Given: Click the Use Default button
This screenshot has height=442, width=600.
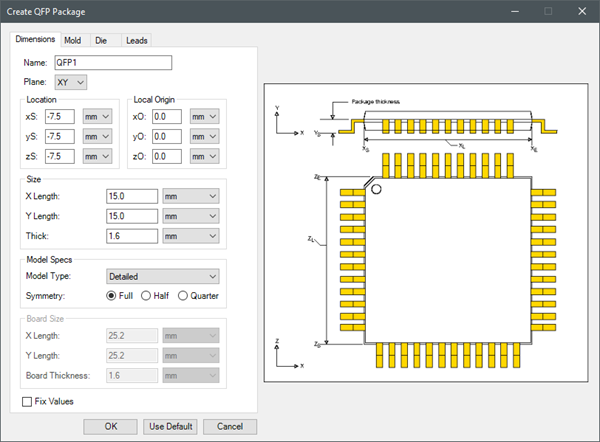Looking at the screenshot, I should point(170,426).
